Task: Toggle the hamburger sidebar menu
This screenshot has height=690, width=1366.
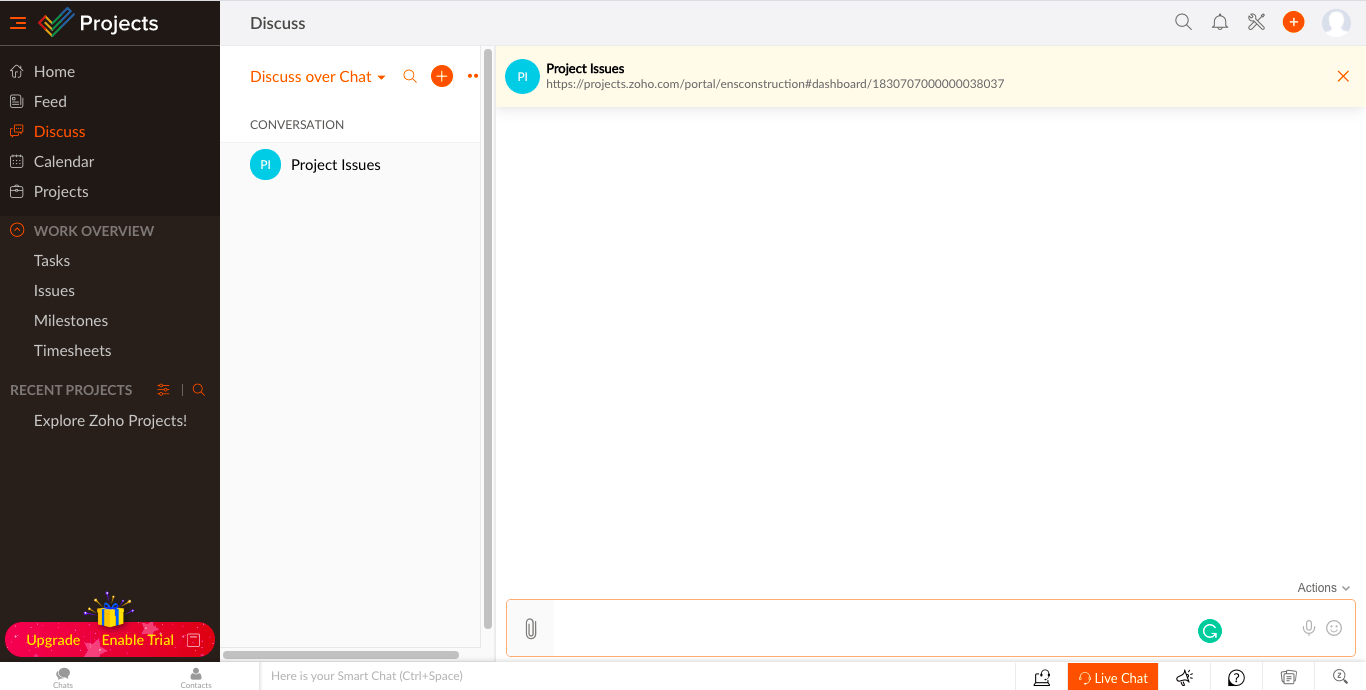Action: tap(18, 23)
